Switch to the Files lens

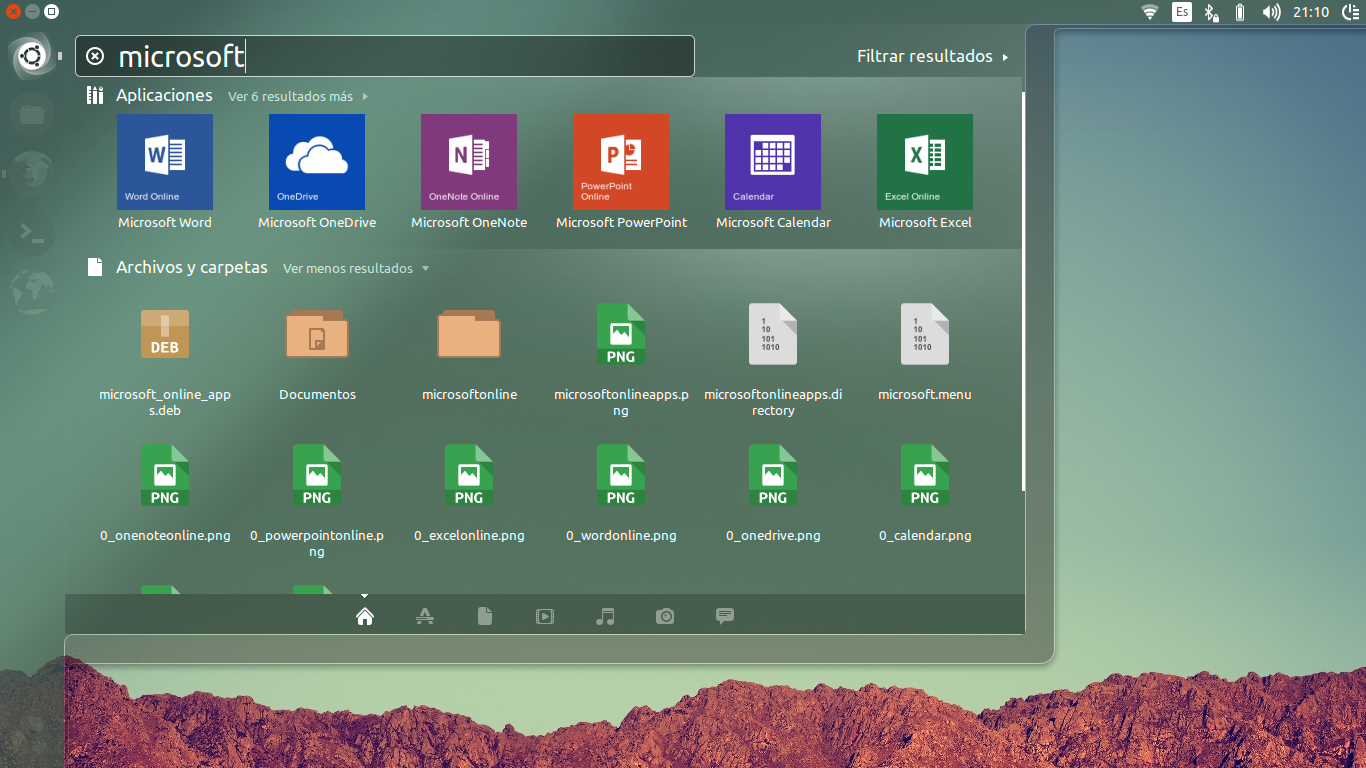click(485, 616)
